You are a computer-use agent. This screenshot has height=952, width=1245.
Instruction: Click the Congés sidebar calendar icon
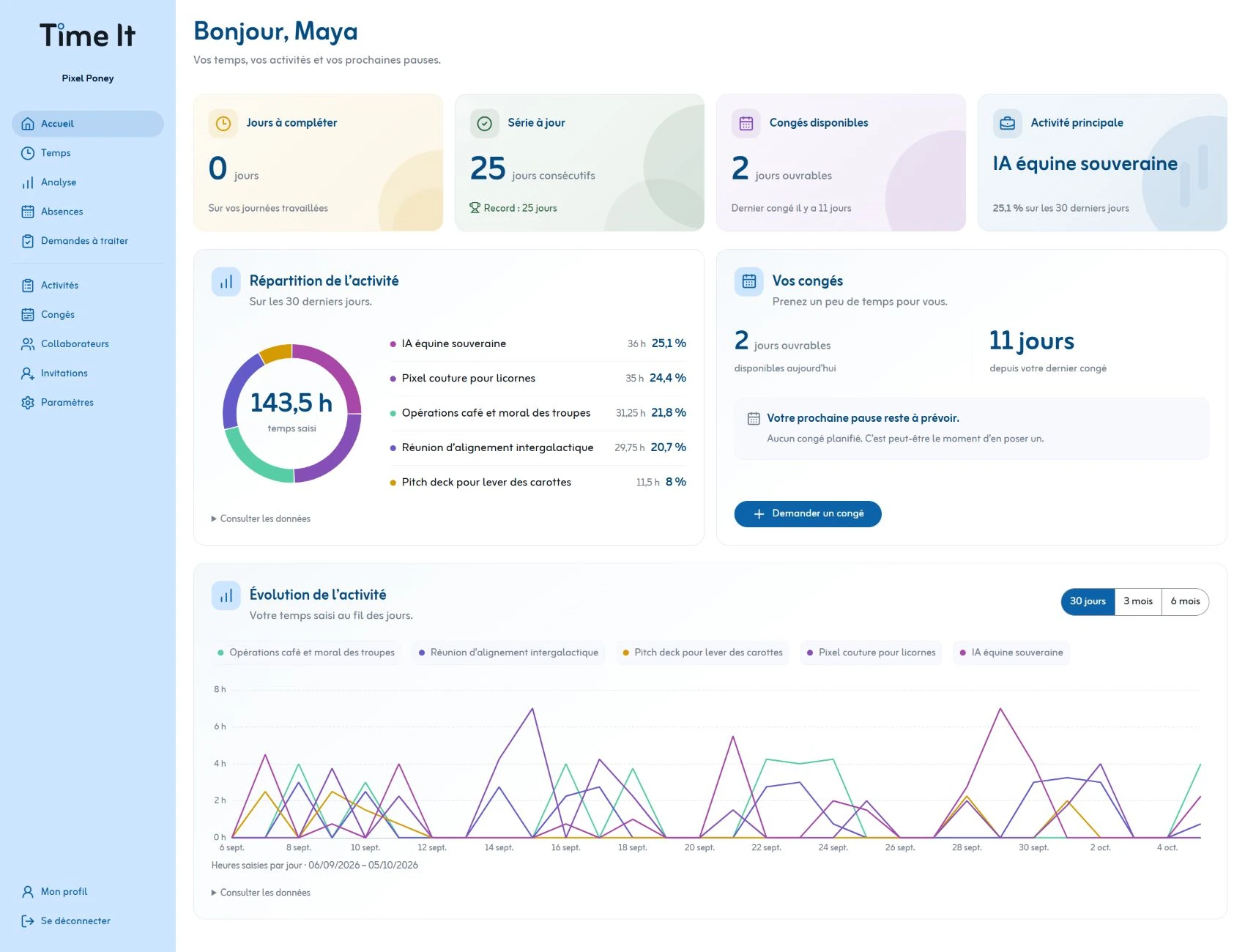pos(28,315)
